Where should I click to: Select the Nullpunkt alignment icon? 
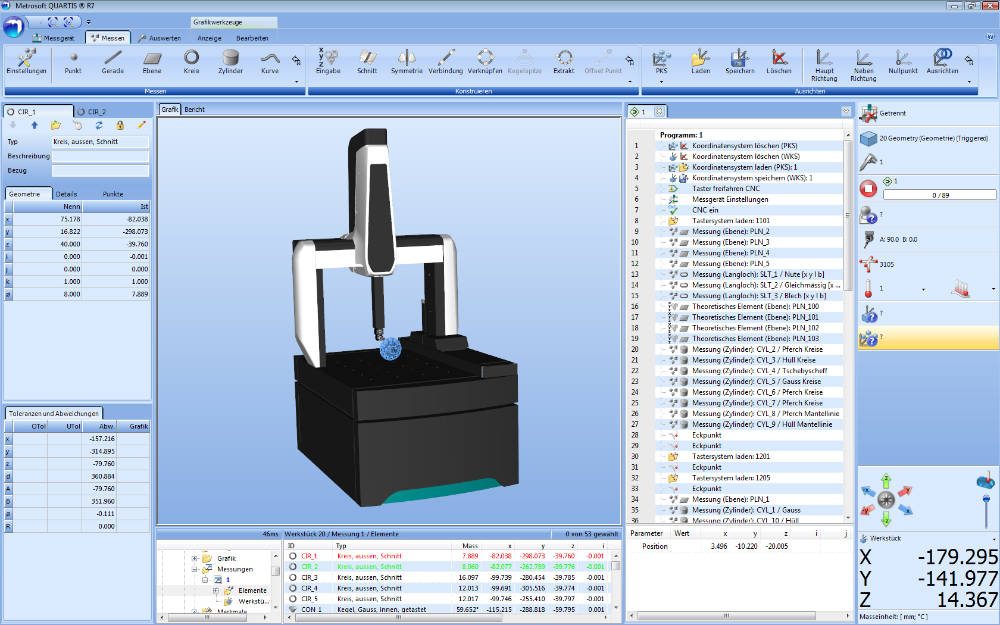pyautogui.click(x=903, y=63)
